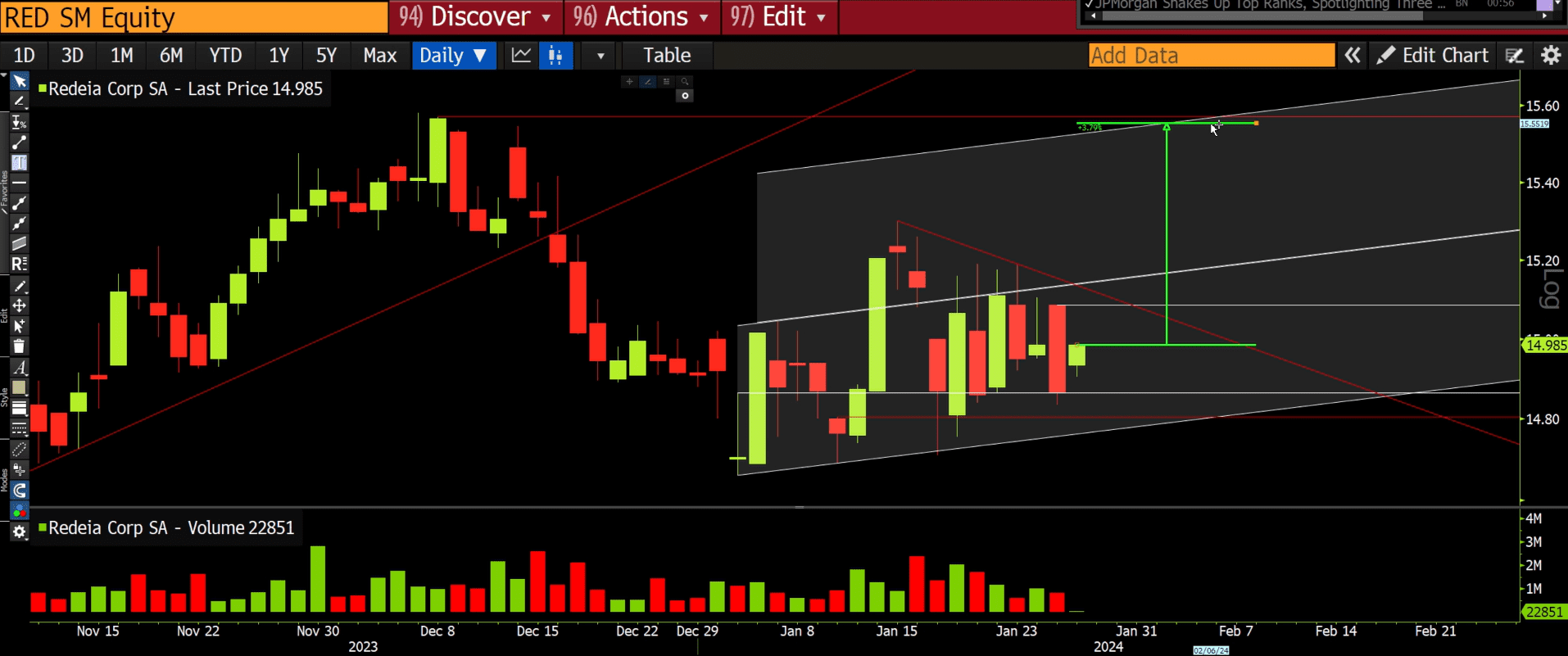1568x656 pixels.
Task: Open the 94) Discover menu
Action: 475,16
